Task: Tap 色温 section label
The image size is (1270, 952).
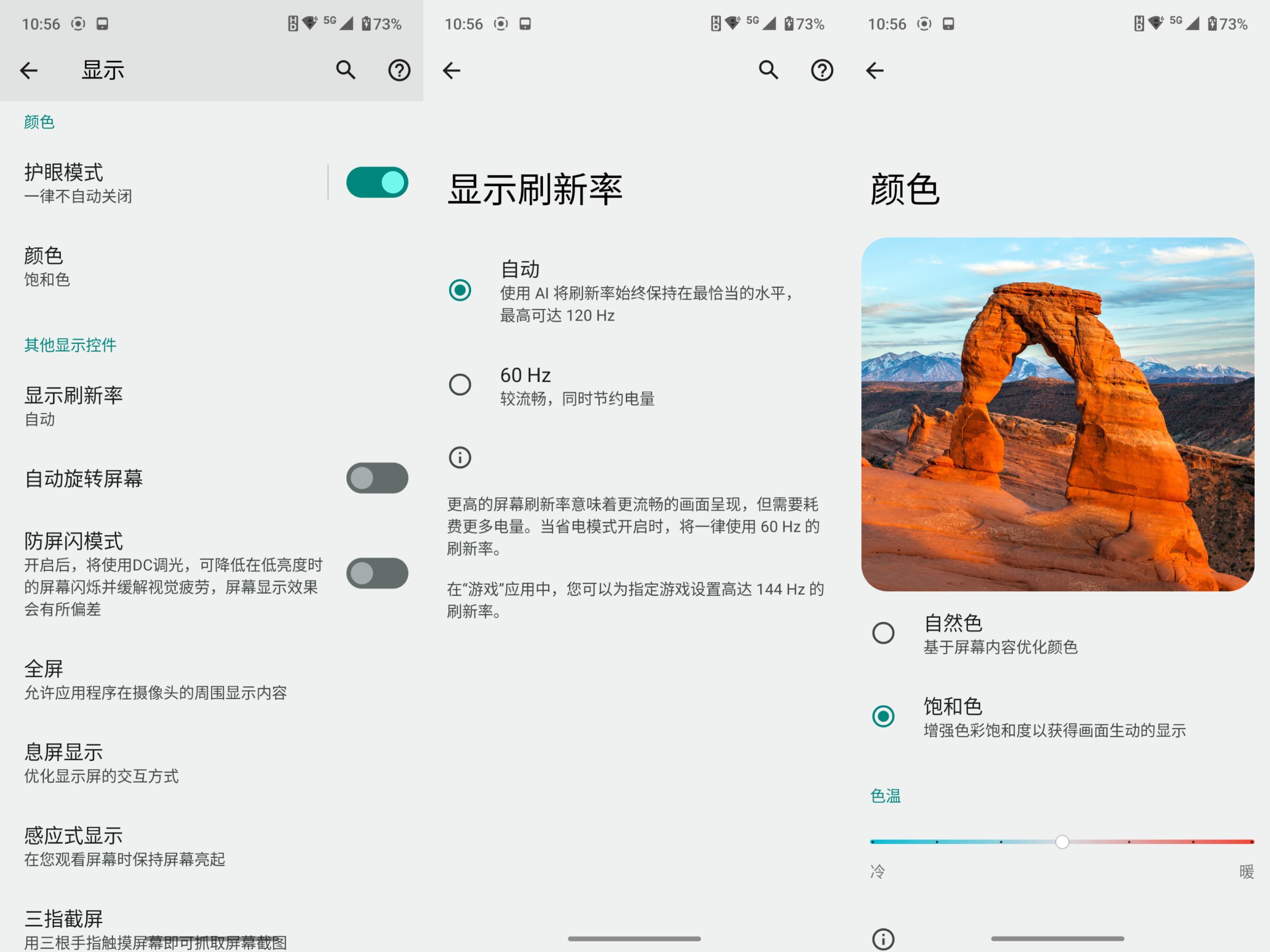Action: pos(885,795)
